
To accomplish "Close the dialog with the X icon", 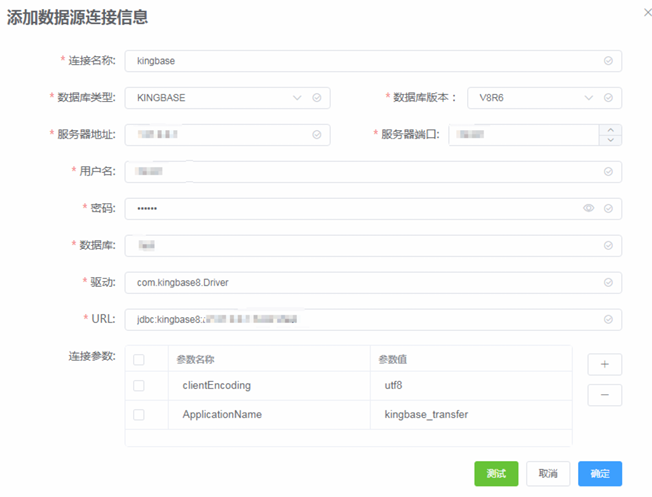I will point(647,13).
